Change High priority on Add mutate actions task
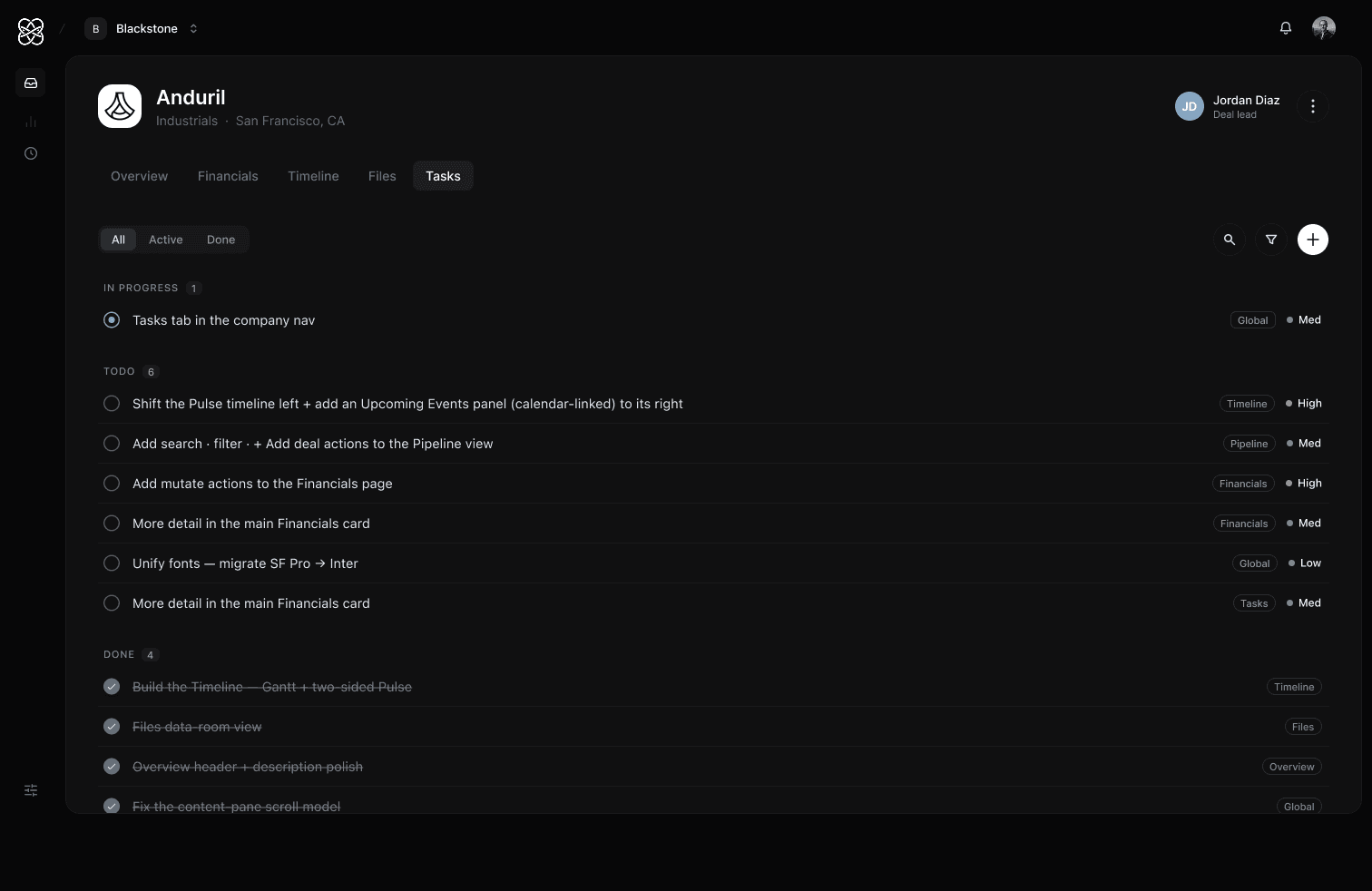The height and width of the screenshot is (891, 1372). click(1304, 484)
